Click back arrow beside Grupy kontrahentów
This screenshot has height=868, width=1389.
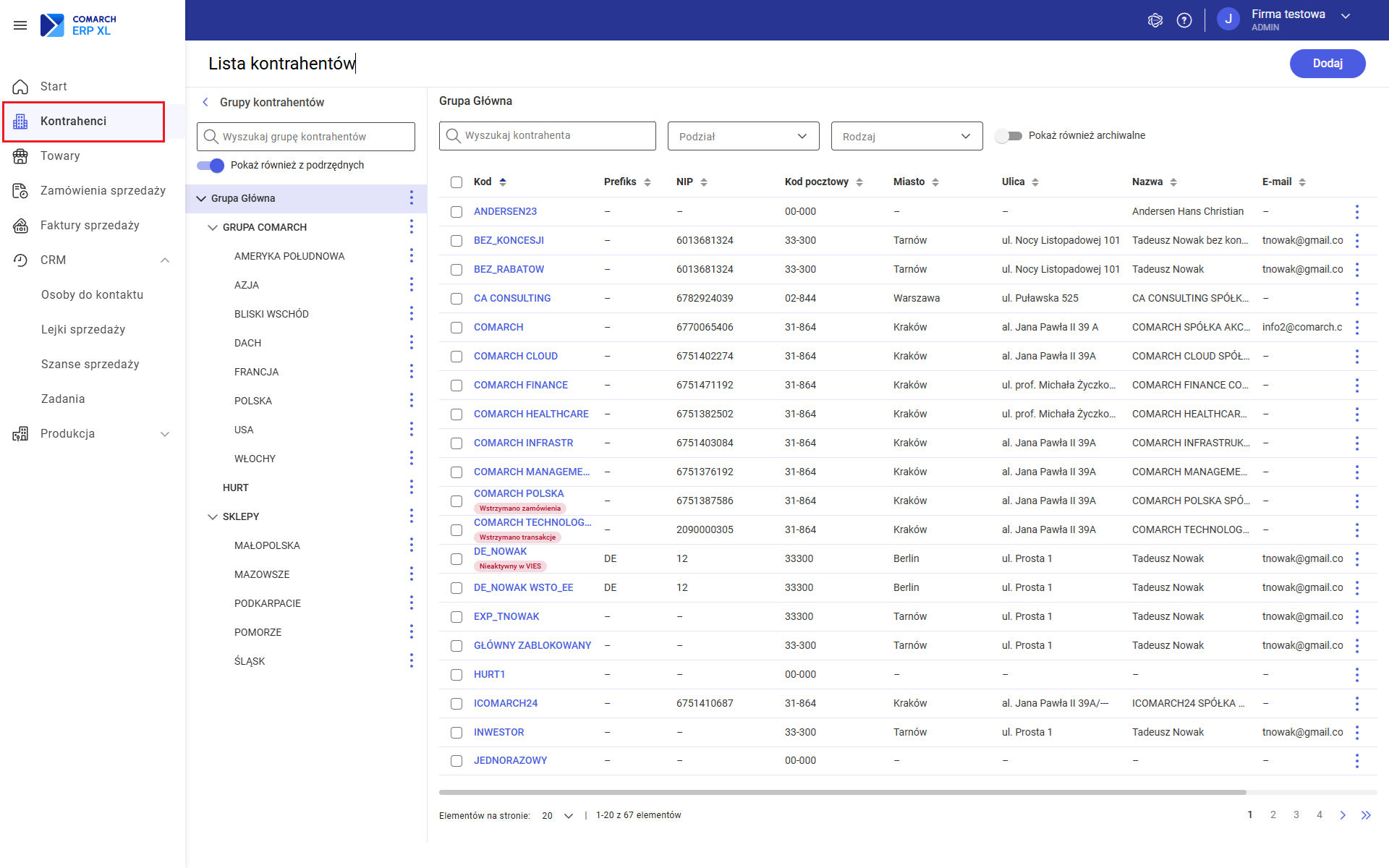(205, 102)
